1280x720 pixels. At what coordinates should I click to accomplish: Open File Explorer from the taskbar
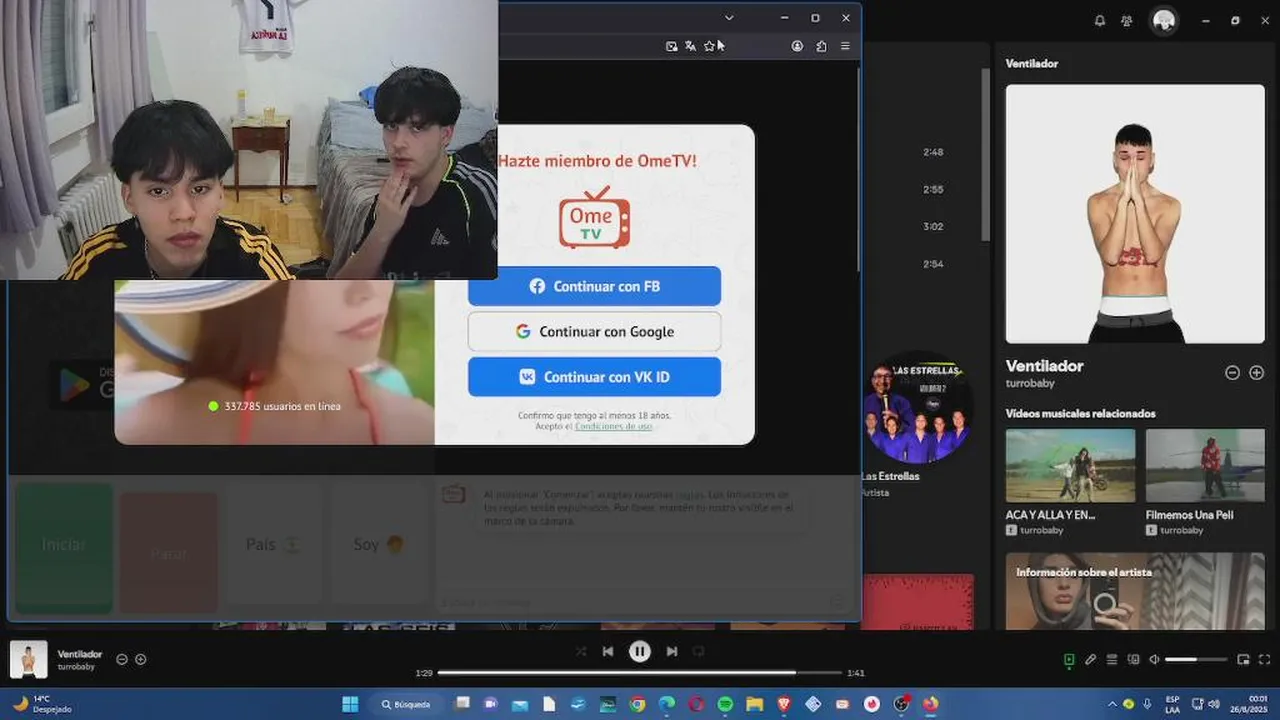pyautogui.click(x=754, y=704)
